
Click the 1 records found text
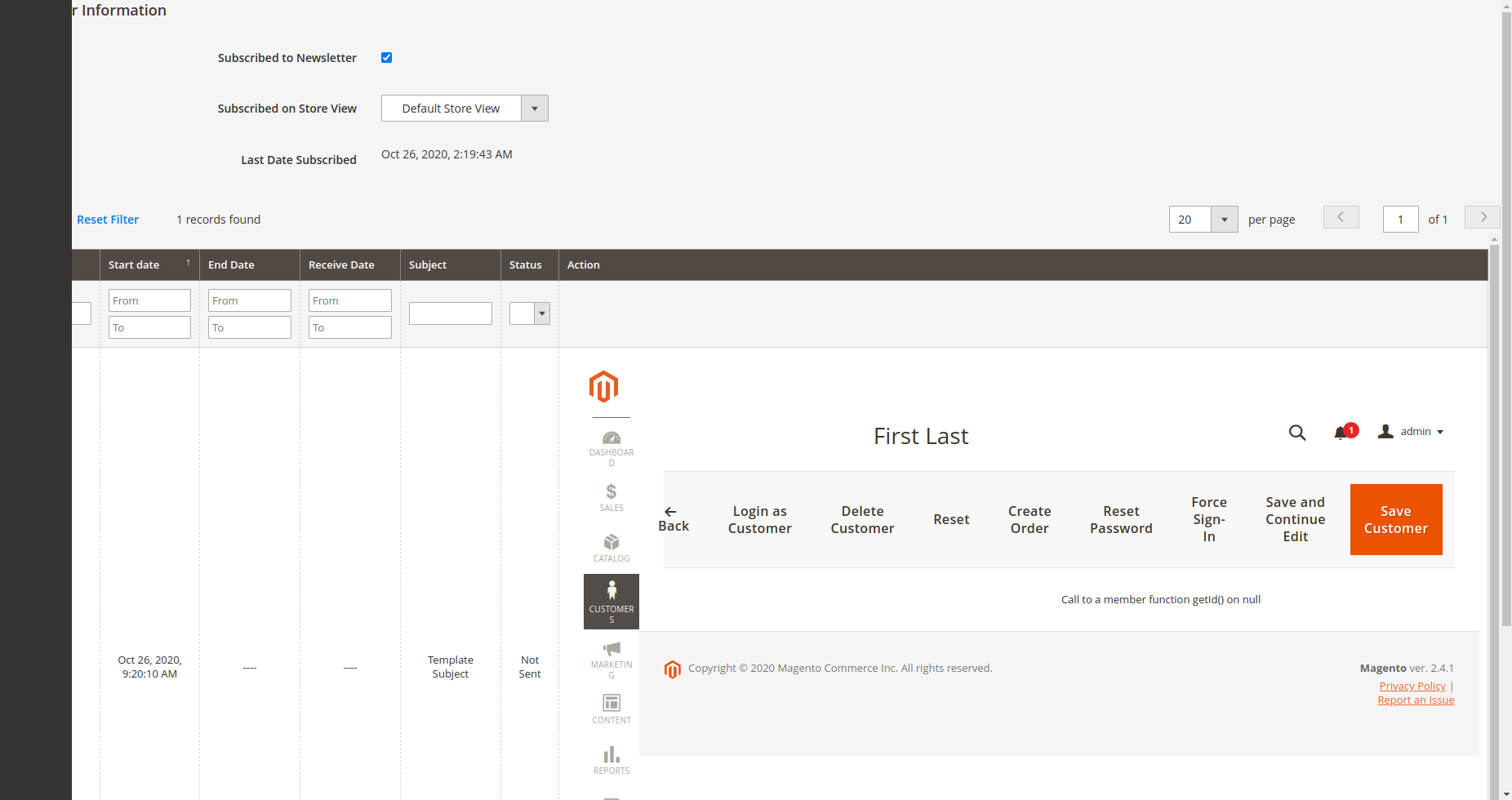[219, 220]
